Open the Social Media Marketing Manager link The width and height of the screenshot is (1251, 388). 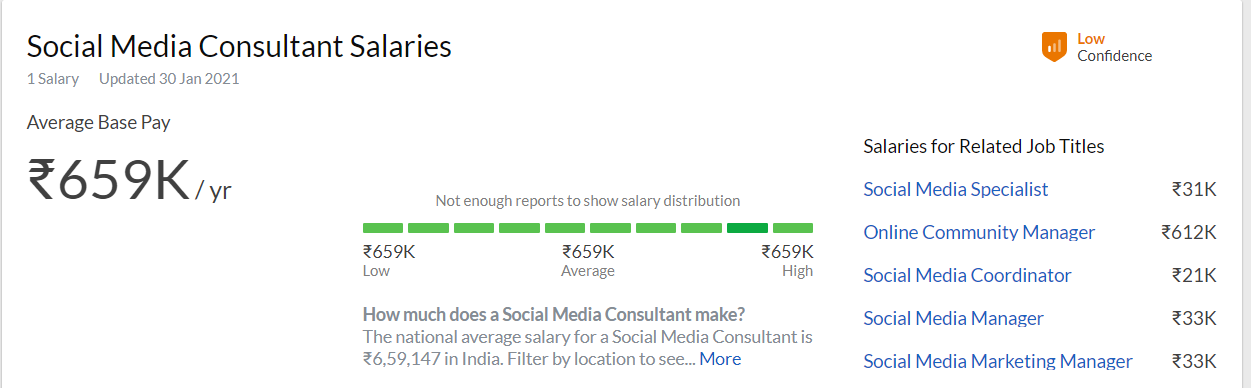(998, 361)
